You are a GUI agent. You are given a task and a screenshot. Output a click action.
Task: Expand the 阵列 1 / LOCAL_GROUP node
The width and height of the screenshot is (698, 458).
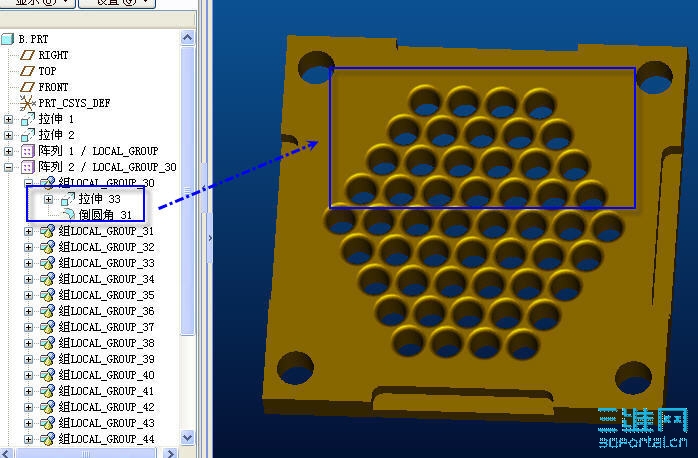pos(8,151)
